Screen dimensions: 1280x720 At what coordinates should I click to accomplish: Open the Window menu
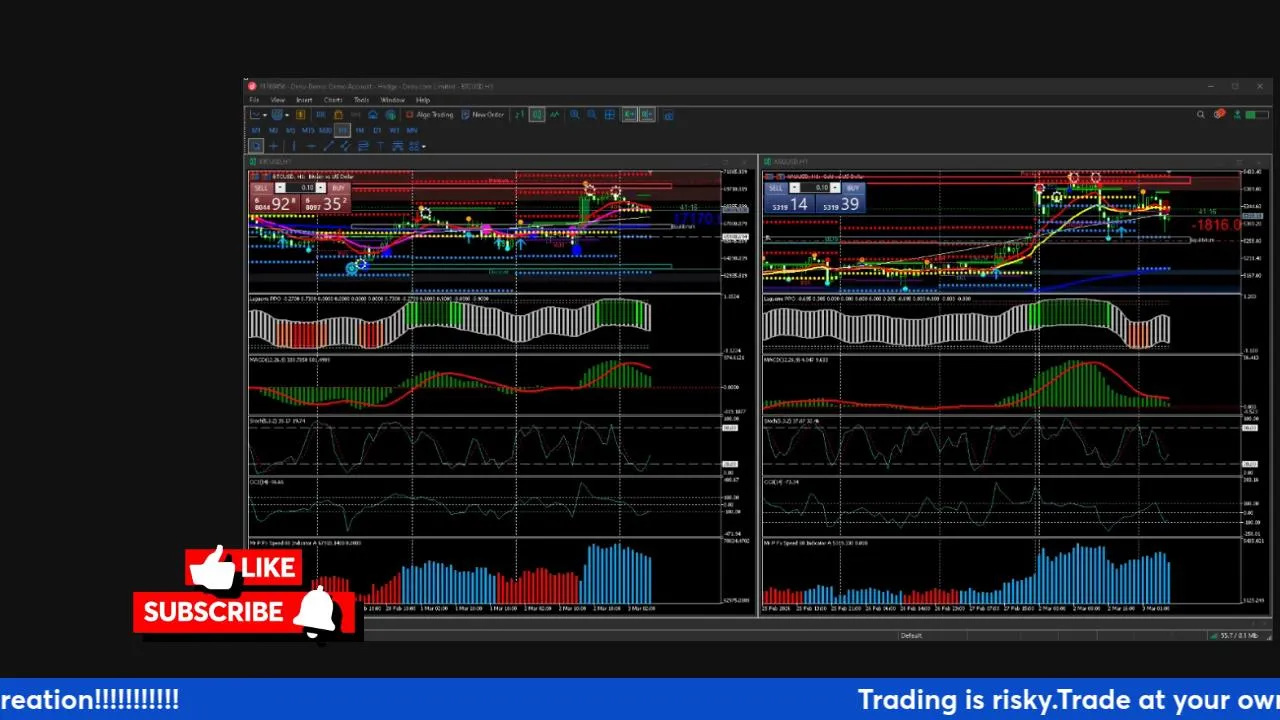[393, 100]
